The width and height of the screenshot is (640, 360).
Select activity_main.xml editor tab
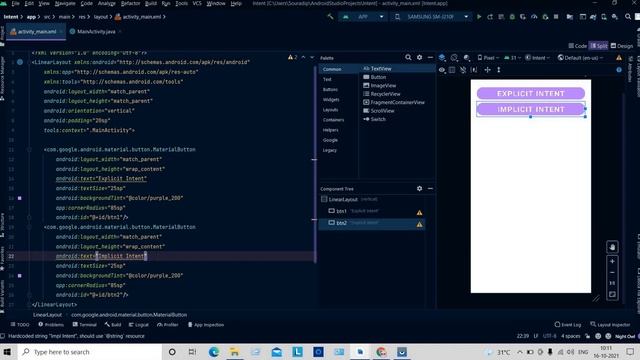click(36, 31)
